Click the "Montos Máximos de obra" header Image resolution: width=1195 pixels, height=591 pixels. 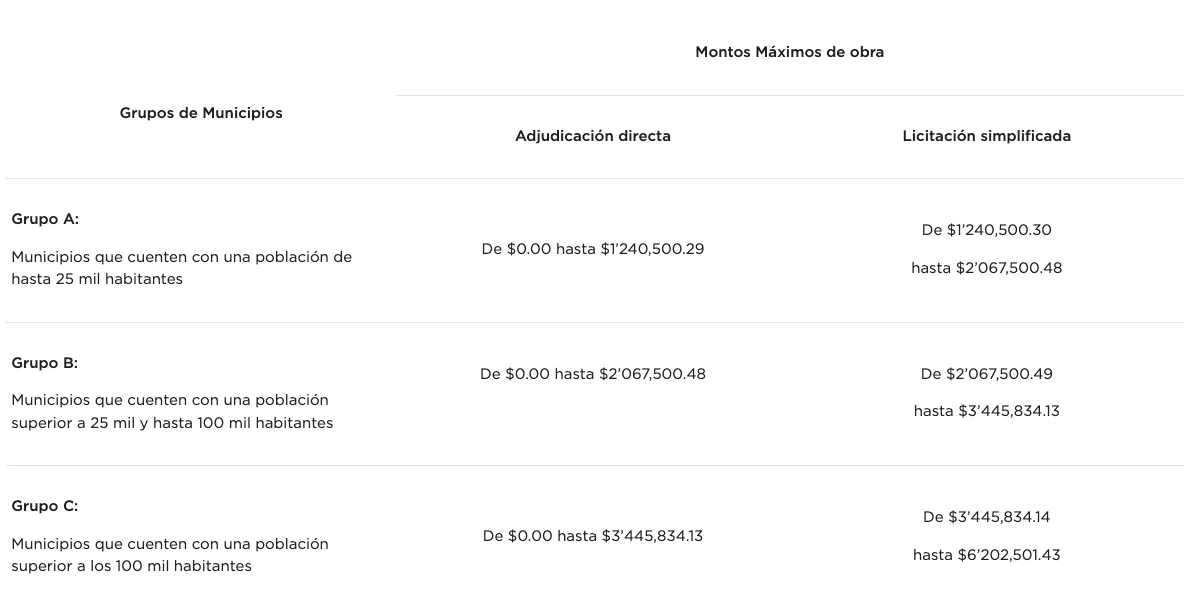coord(789,52)
